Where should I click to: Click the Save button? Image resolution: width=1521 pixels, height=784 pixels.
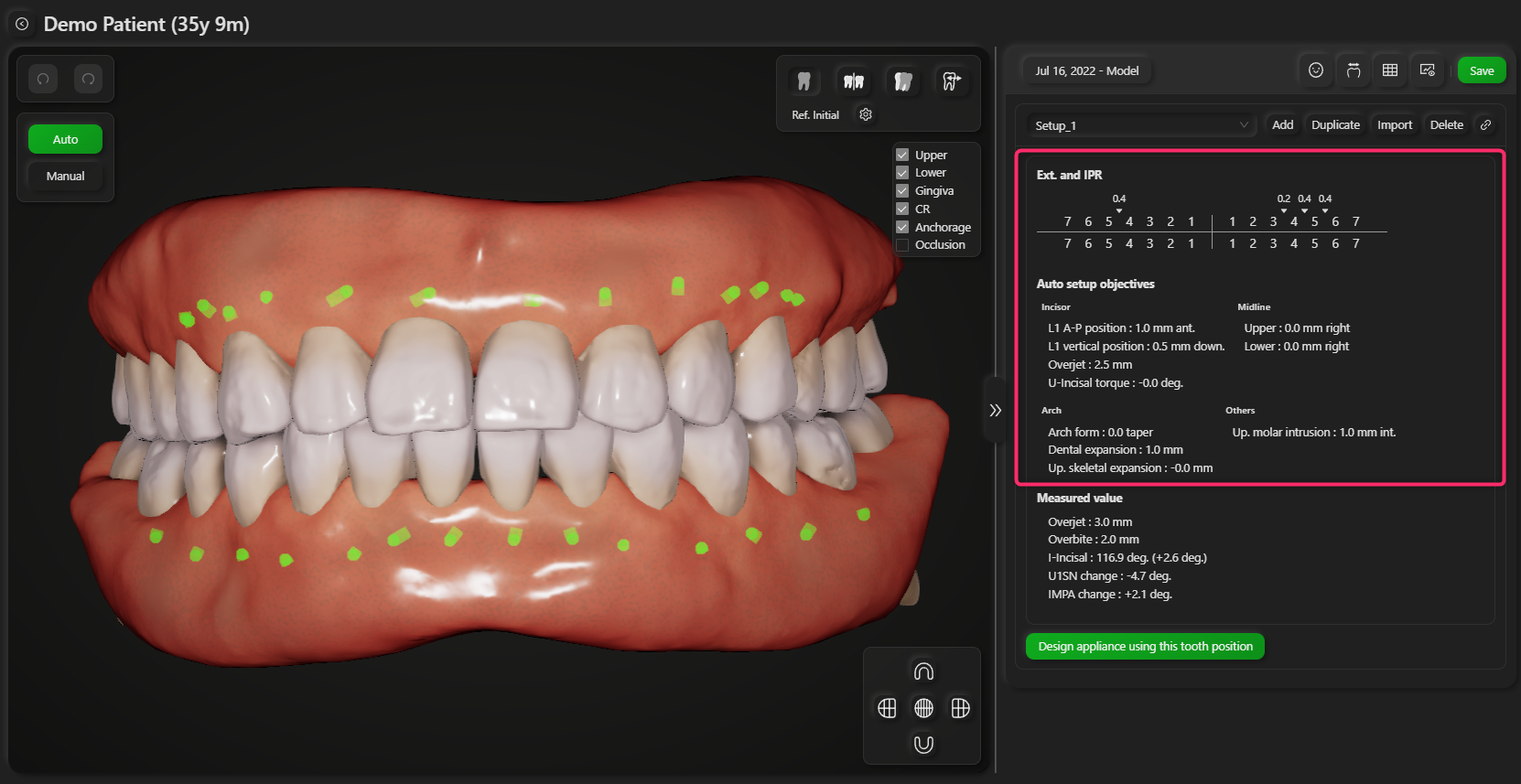(1482, 70)
